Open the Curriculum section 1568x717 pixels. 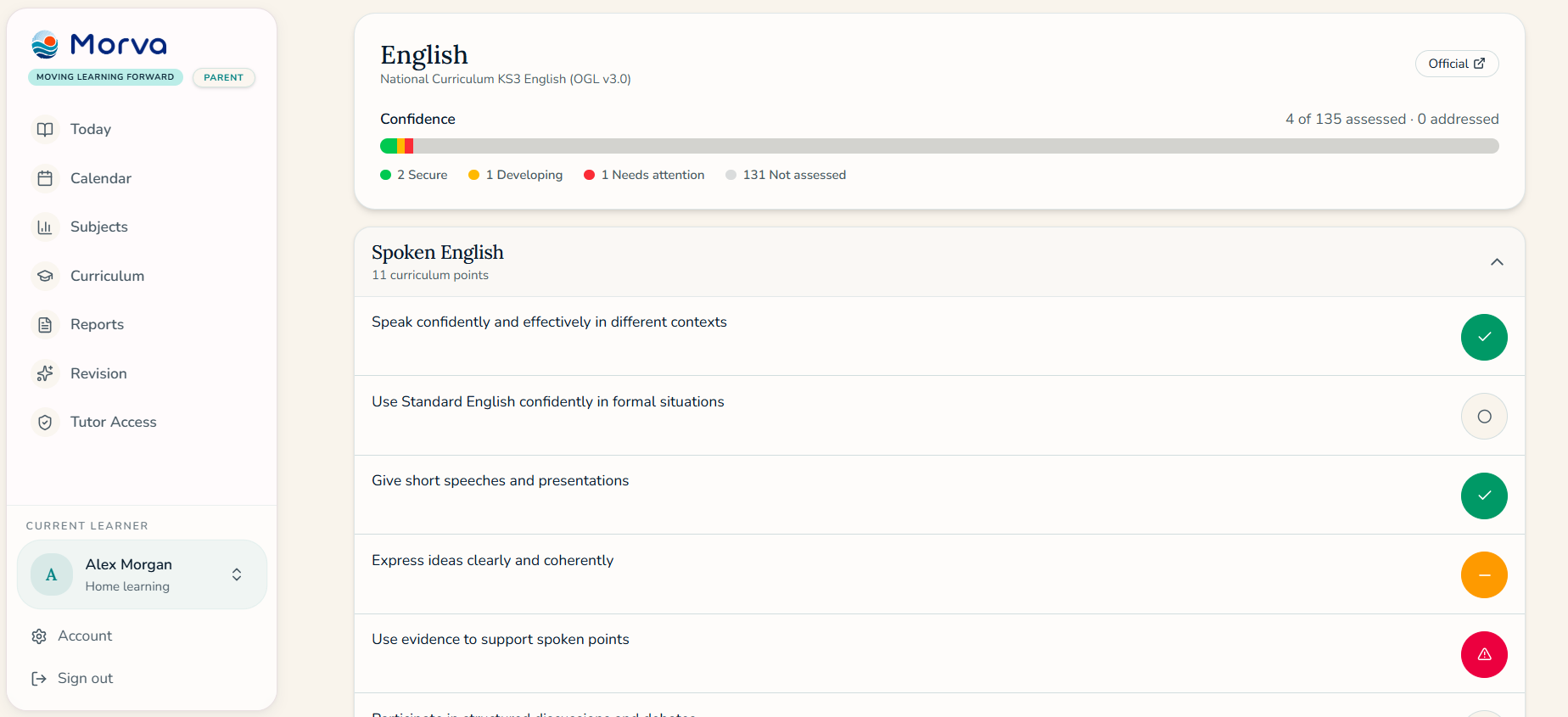point(107,276)
